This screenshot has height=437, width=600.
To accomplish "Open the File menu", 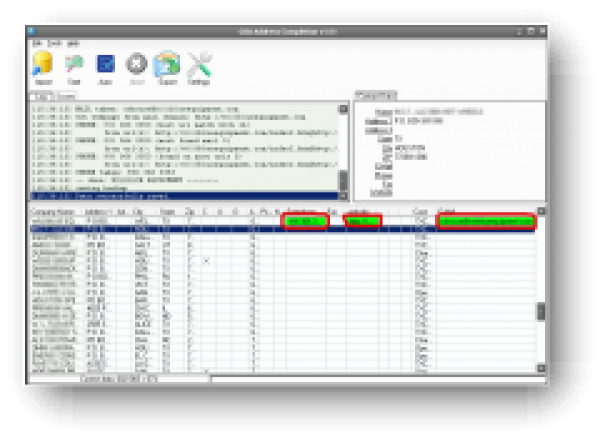I will tap(37, 43).
